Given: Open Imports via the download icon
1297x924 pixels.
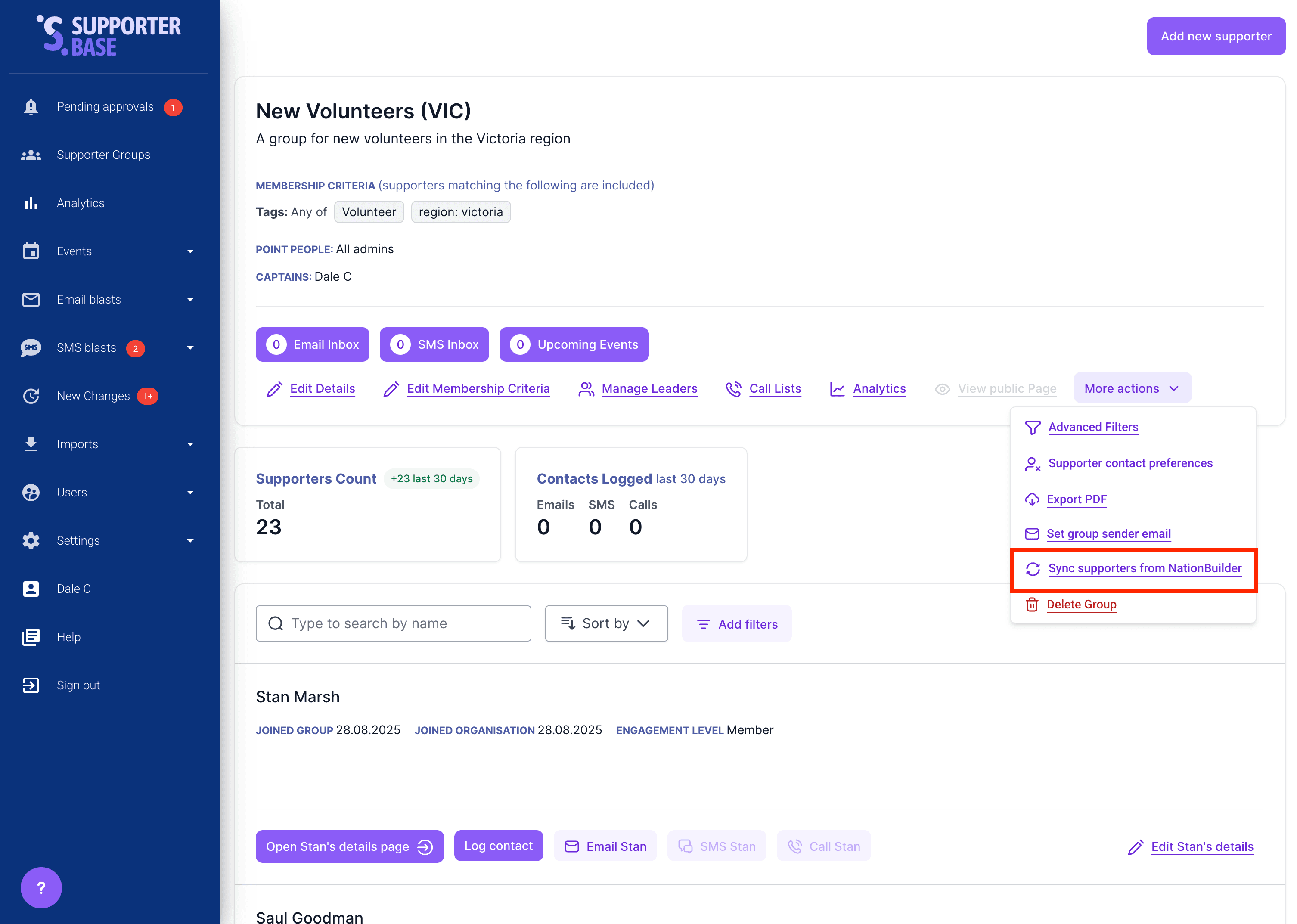Looking at the screenshot, I should point(31,444).
